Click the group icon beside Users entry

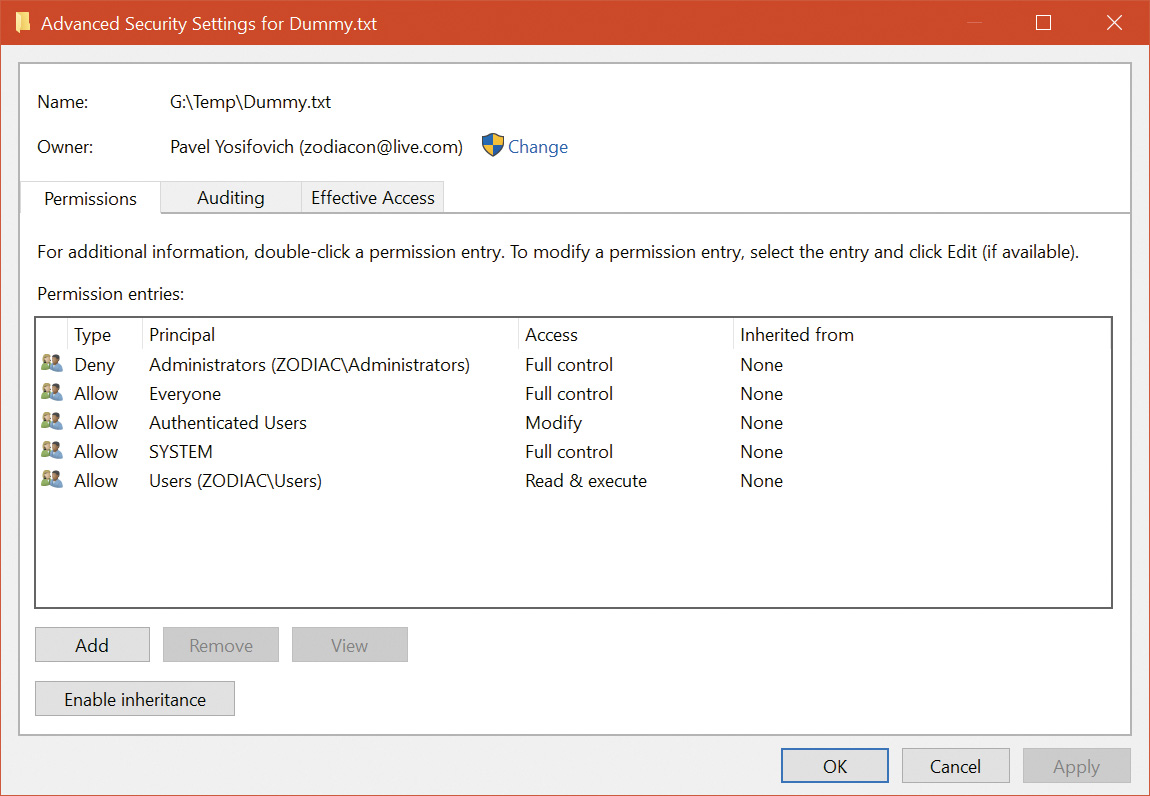52,480
